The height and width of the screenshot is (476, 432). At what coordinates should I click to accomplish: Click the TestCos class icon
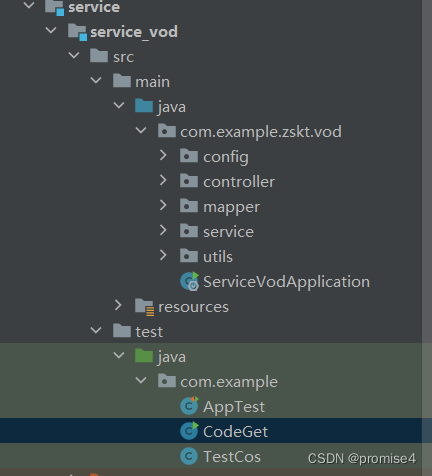click(x=189, y=456)
